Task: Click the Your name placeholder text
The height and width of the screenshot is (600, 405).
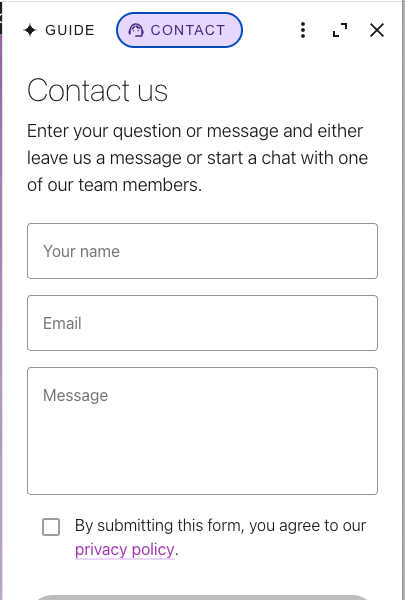Action: coord(81,251)
